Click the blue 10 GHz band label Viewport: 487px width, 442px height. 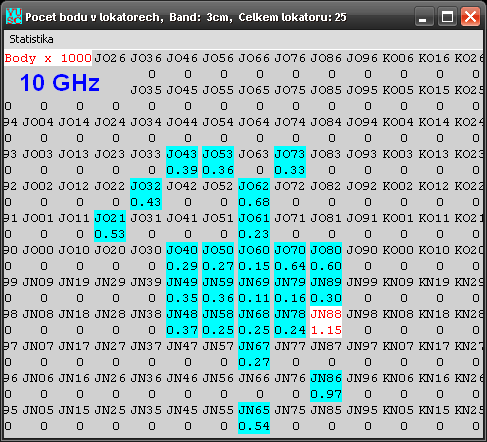coord(60,83)
